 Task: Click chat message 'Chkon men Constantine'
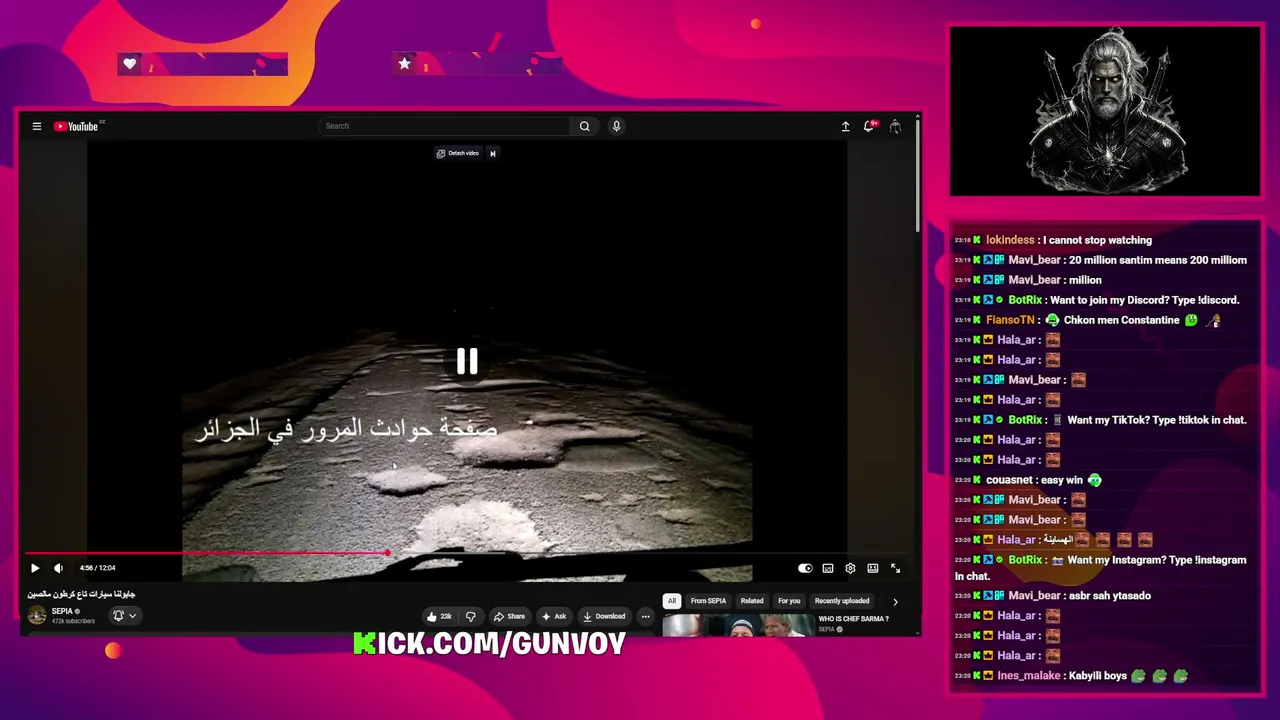1121,320
